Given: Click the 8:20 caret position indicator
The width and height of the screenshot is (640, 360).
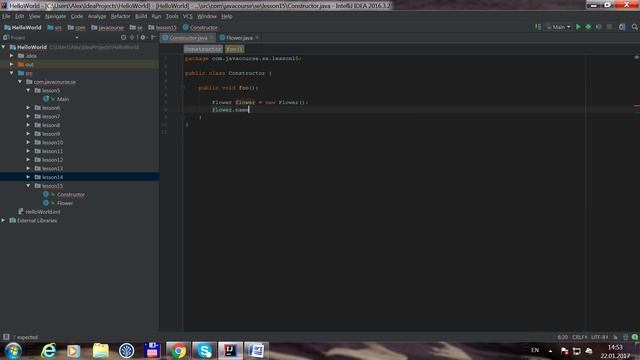Looking at the screenshot, I should point(562,337).
